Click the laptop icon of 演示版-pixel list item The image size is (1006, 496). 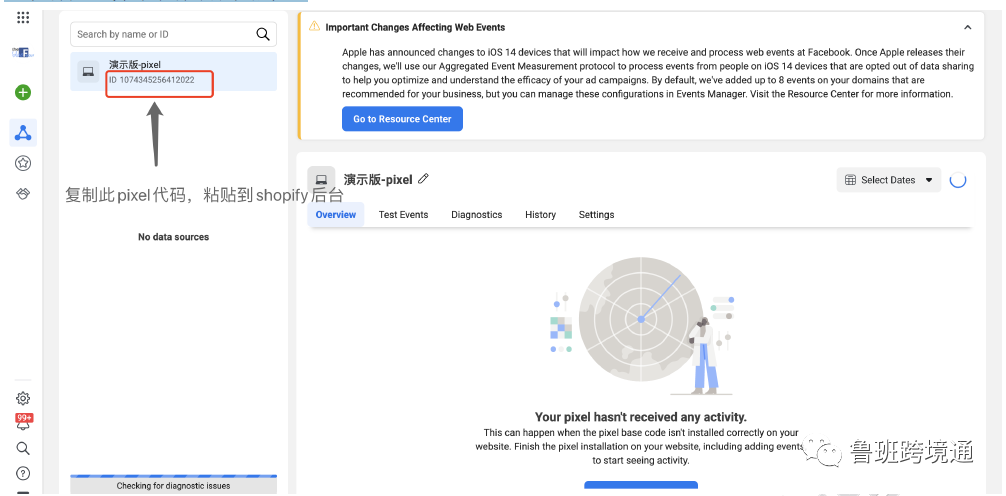pos(89,72)
